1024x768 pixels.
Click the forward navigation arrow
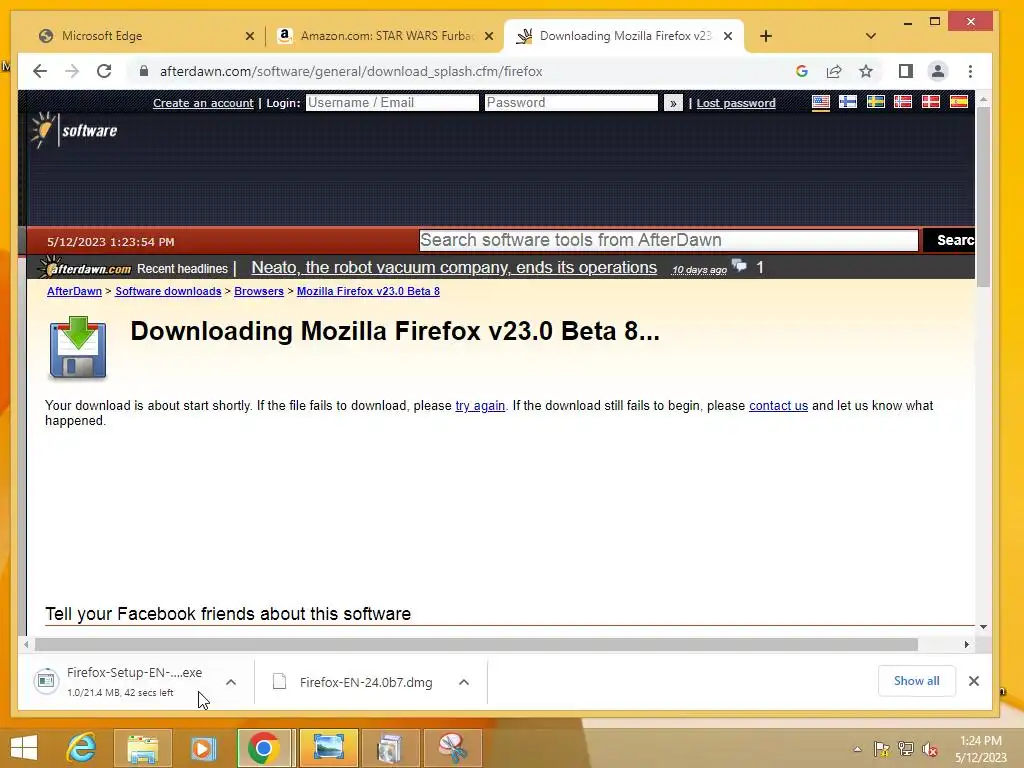tap(72, 71)
